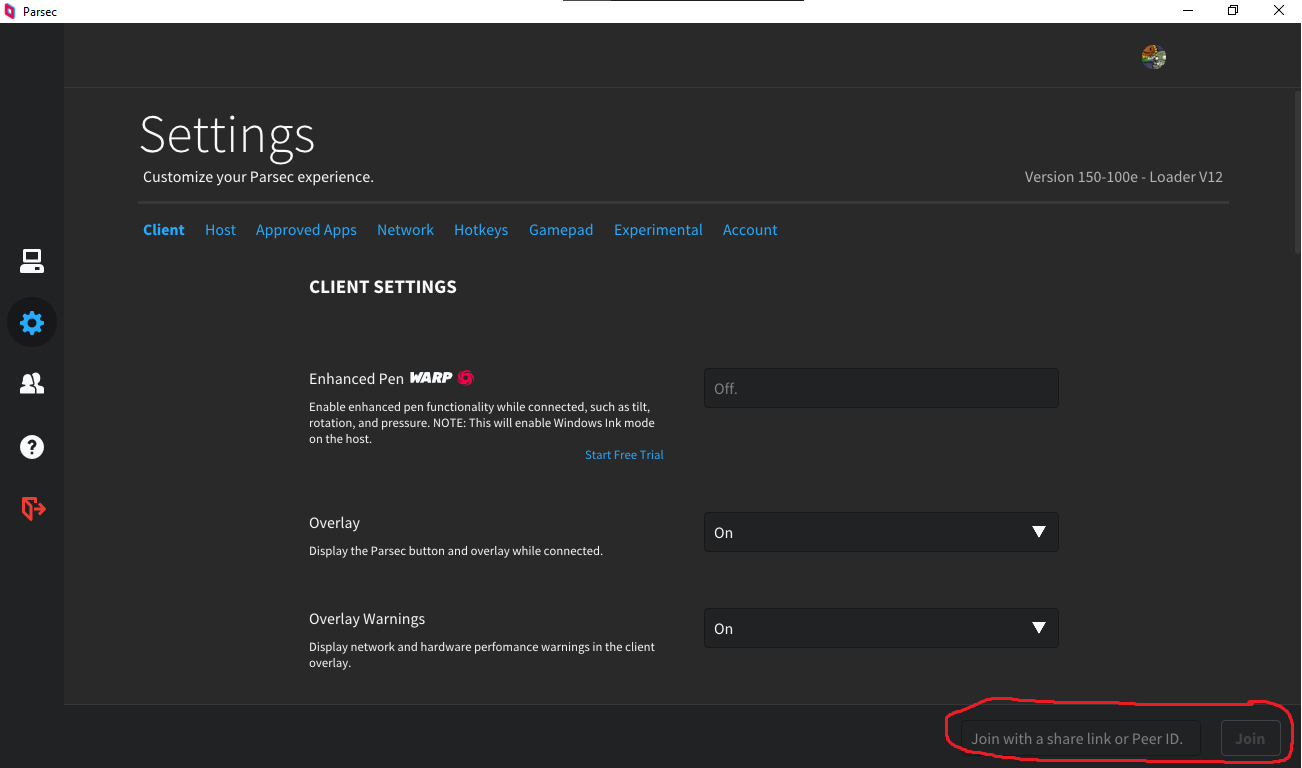
Task: Select the Network tab
Action: click(x=405, y=230)
